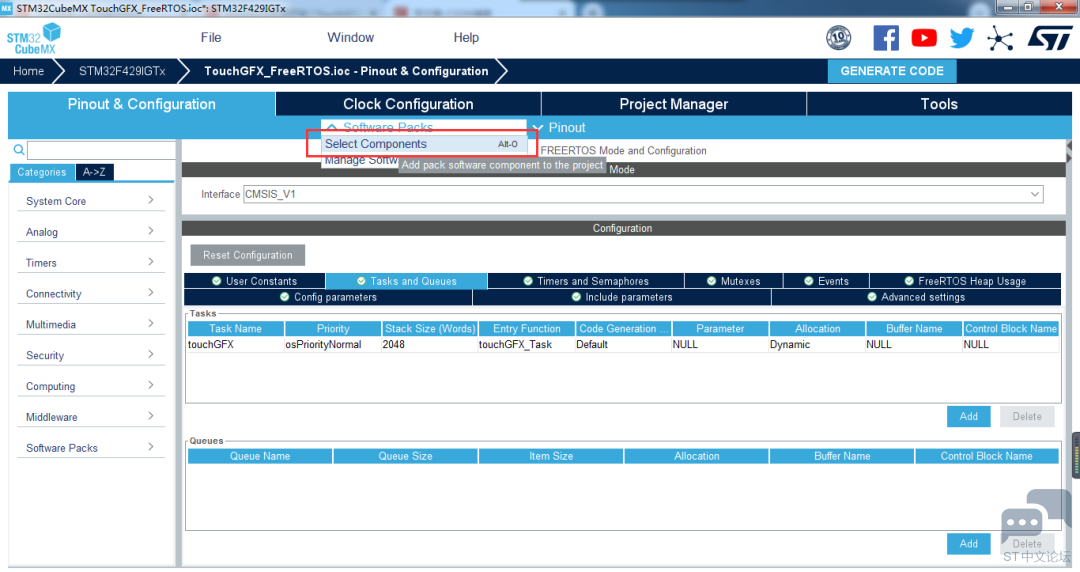Click the 10-year anniversary badge icon

(839, 38)
